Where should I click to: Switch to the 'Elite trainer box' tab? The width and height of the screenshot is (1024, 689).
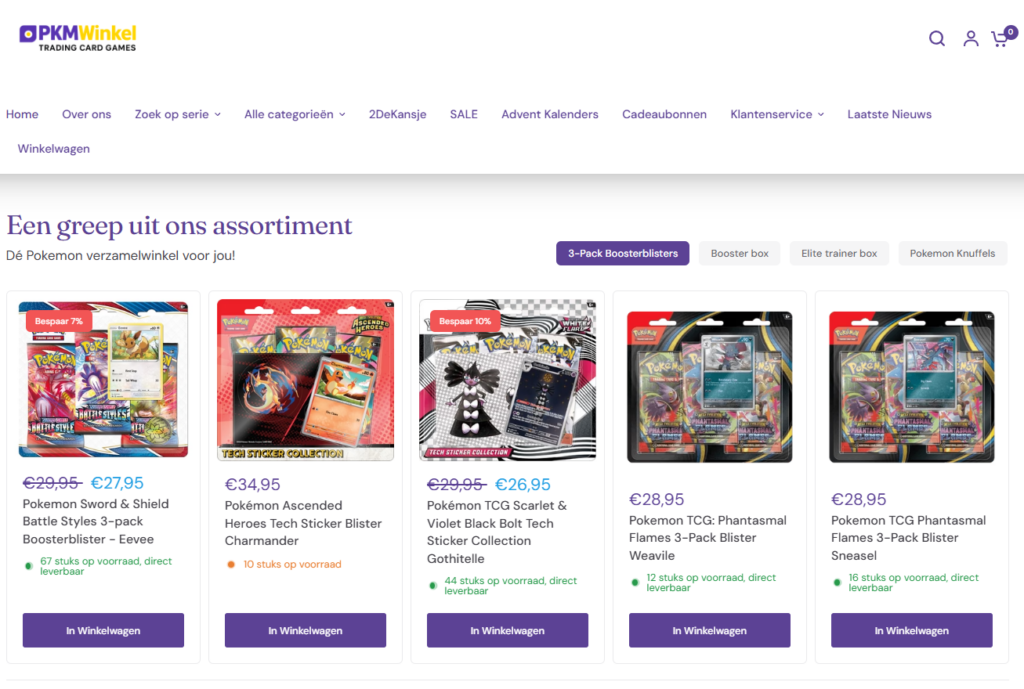(x=839, y=253)
